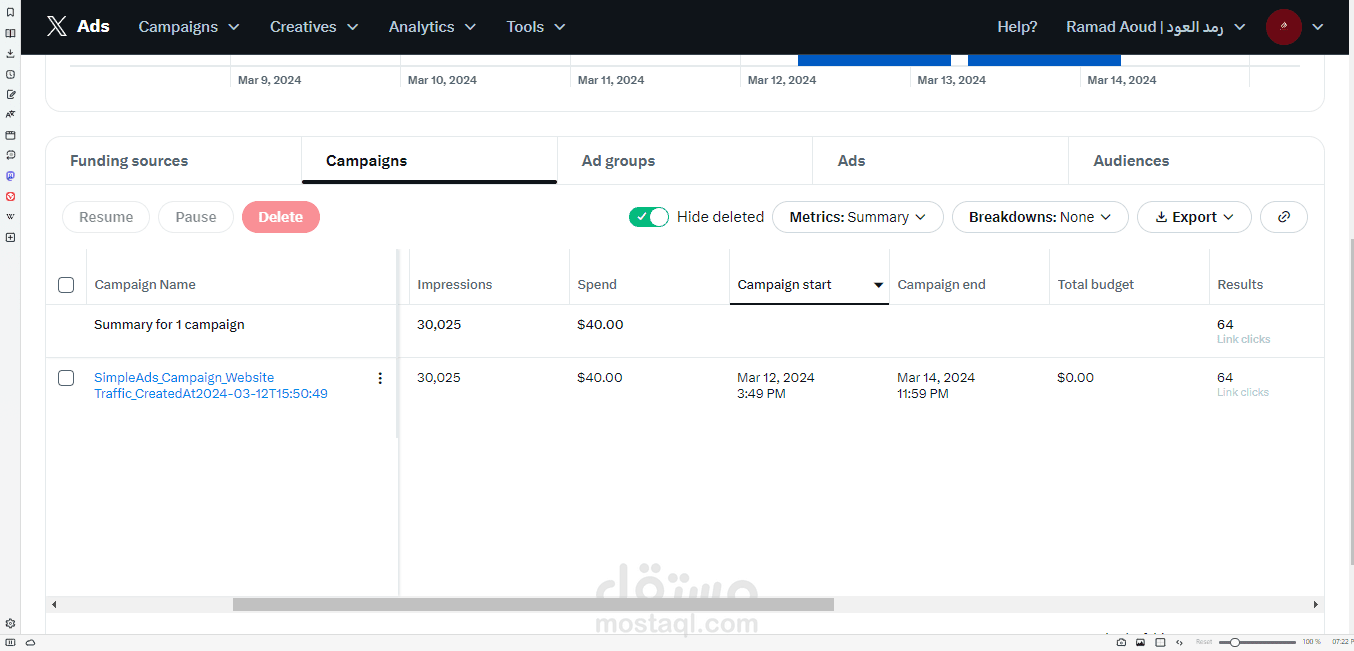Screen dimensions: 1354x651
Task: Click Summary for 1 campaign text
Action: click(169, 325)
